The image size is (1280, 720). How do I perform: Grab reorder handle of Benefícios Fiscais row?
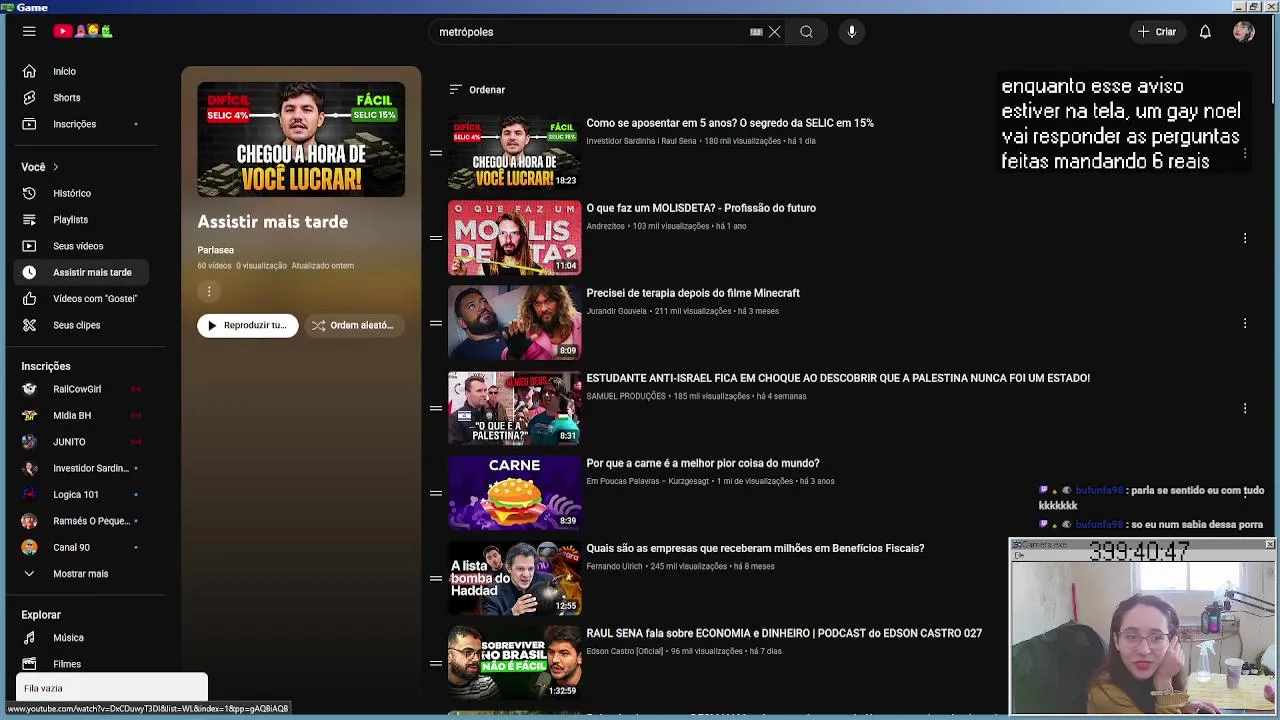tap(436, 578)
